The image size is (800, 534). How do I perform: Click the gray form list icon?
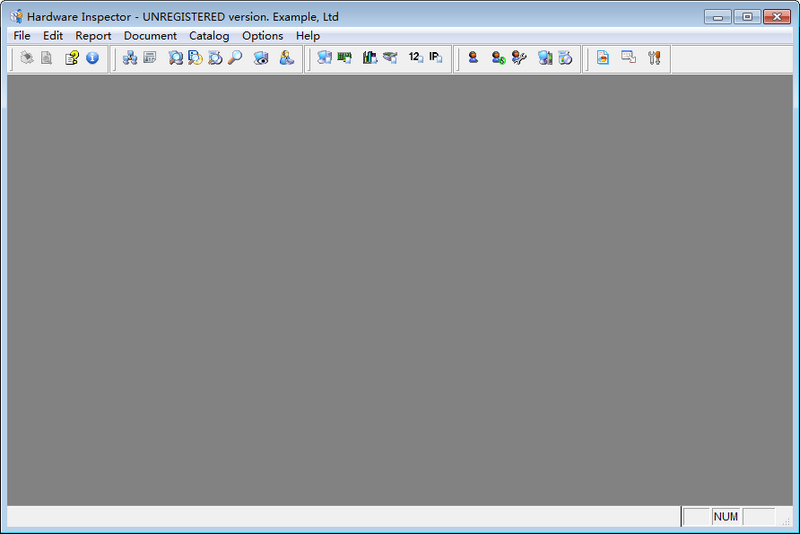click(150, 57)
